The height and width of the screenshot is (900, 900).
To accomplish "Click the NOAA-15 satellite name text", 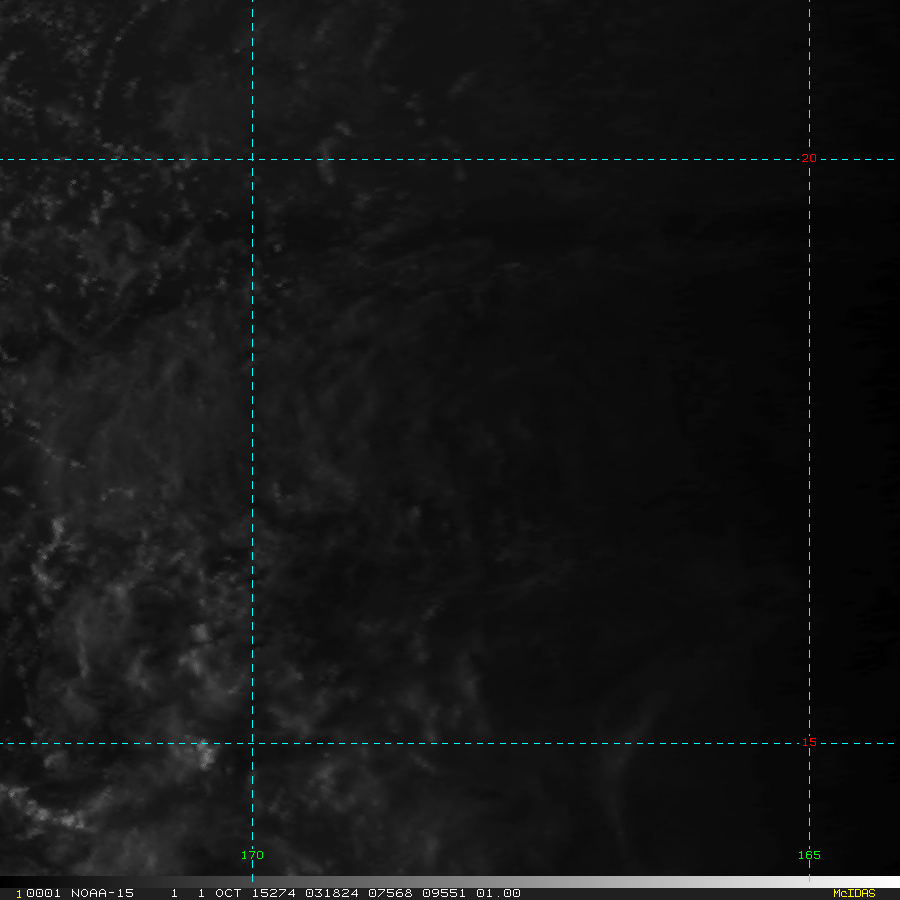I will (x=102, y=893).
